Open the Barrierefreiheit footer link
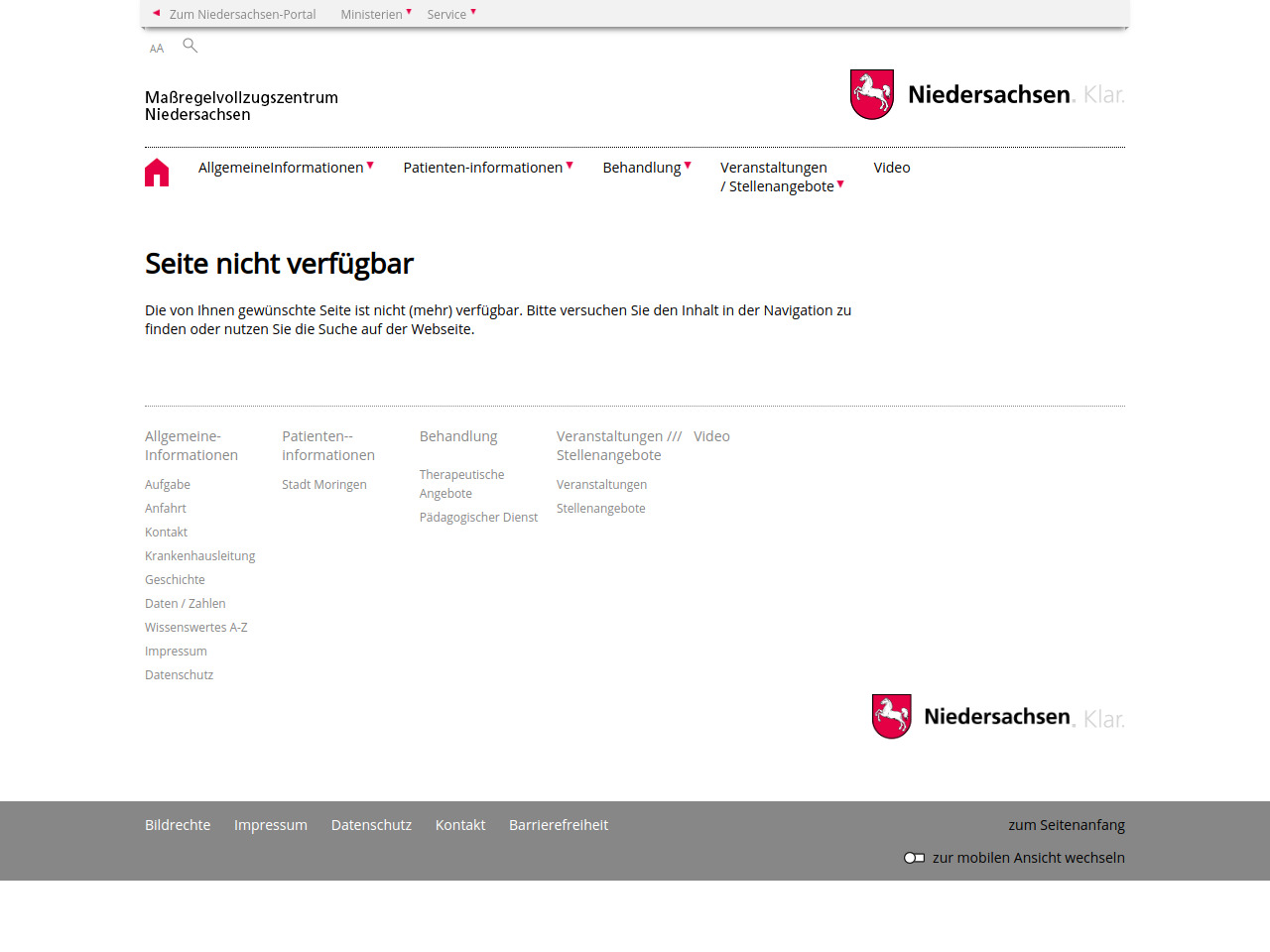 pyautogui.click(x=559, y=825)
